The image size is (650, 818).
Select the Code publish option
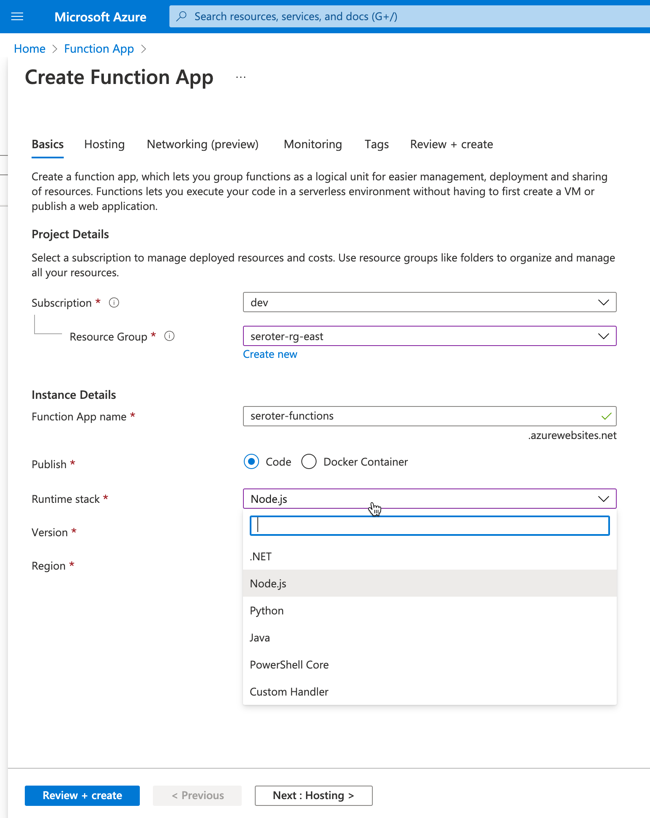click(x=252, y=462)
